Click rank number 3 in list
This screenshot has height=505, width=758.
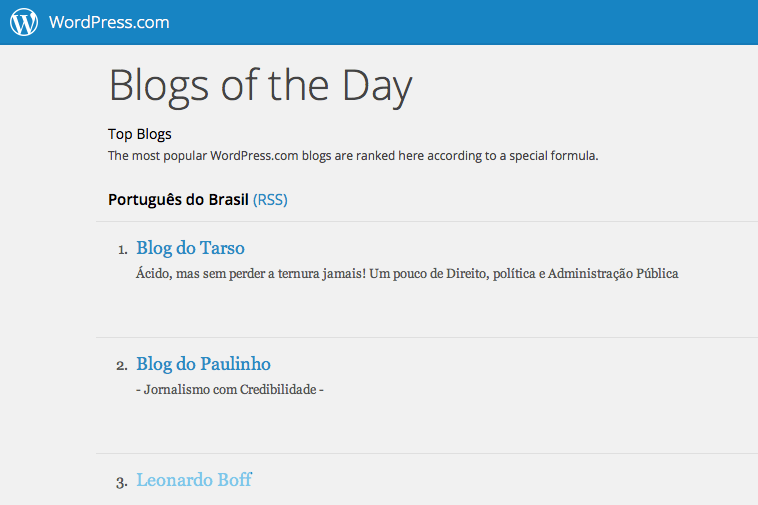[x=122, y=482]
